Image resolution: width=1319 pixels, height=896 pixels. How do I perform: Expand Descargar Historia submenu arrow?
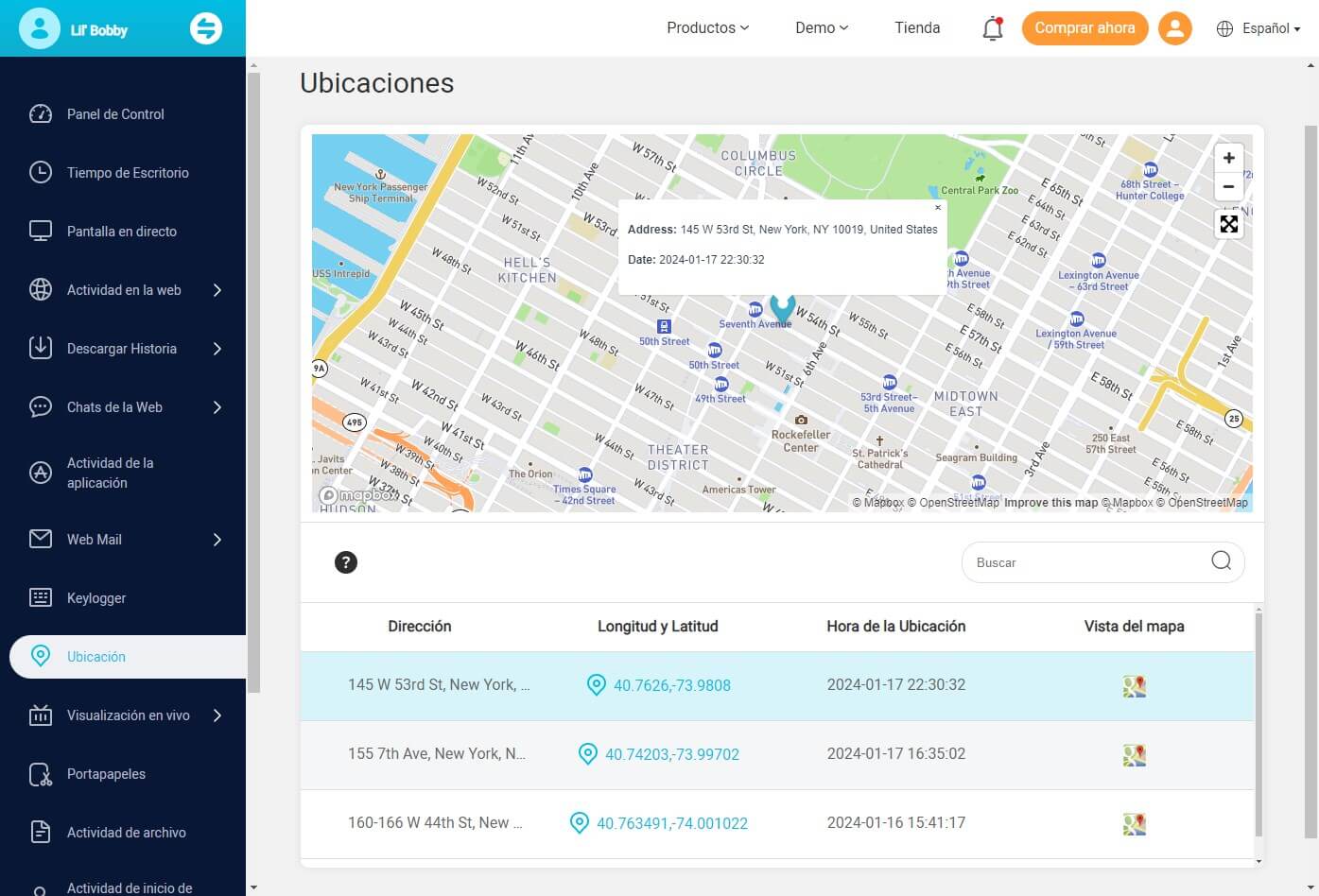[x=217, y=349]
